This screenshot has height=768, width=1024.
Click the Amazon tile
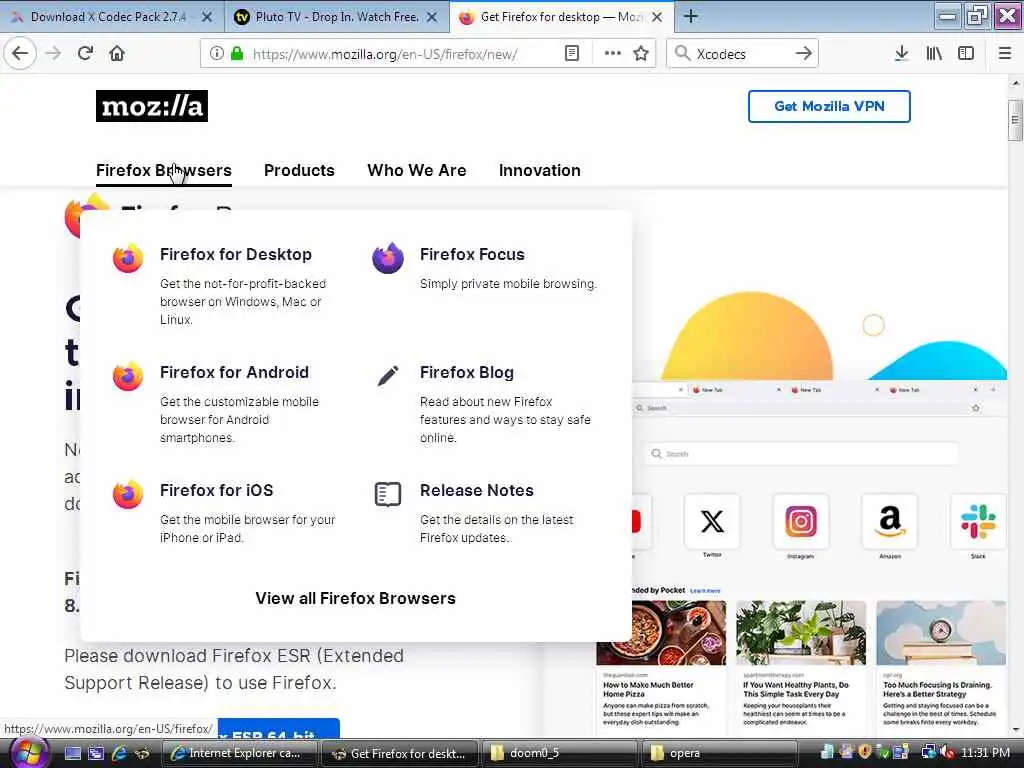tap(889, 521)
